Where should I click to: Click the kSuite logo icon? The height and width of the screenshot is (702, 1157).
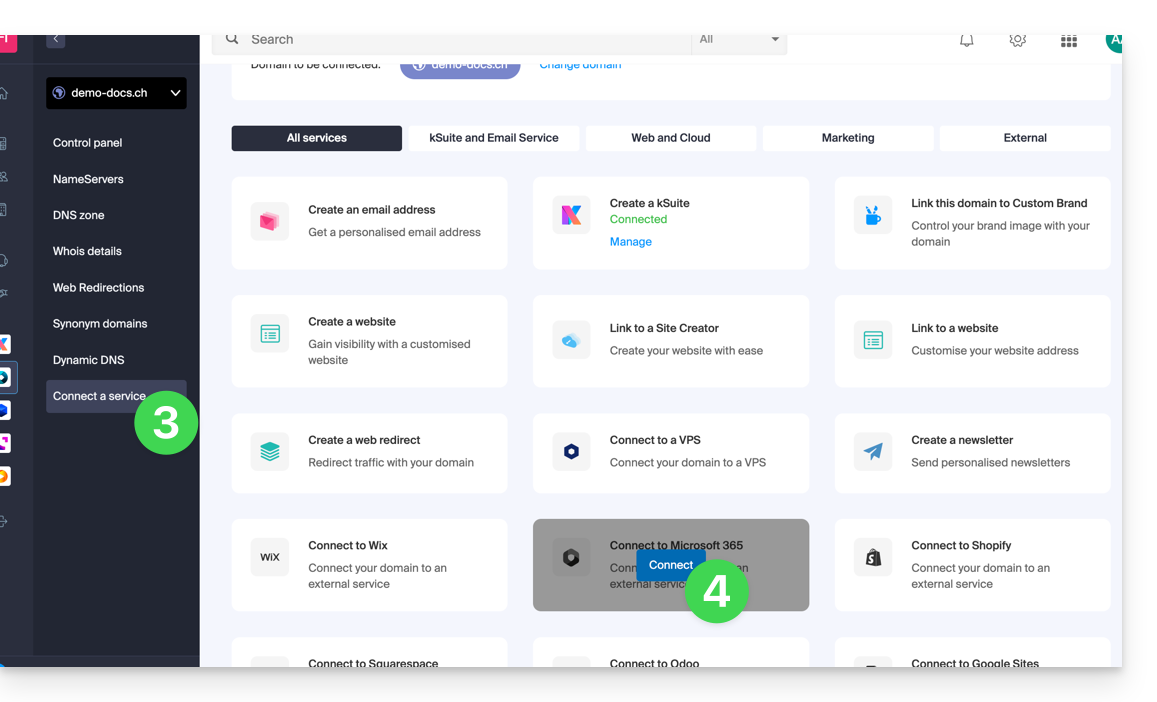[571, 215]
